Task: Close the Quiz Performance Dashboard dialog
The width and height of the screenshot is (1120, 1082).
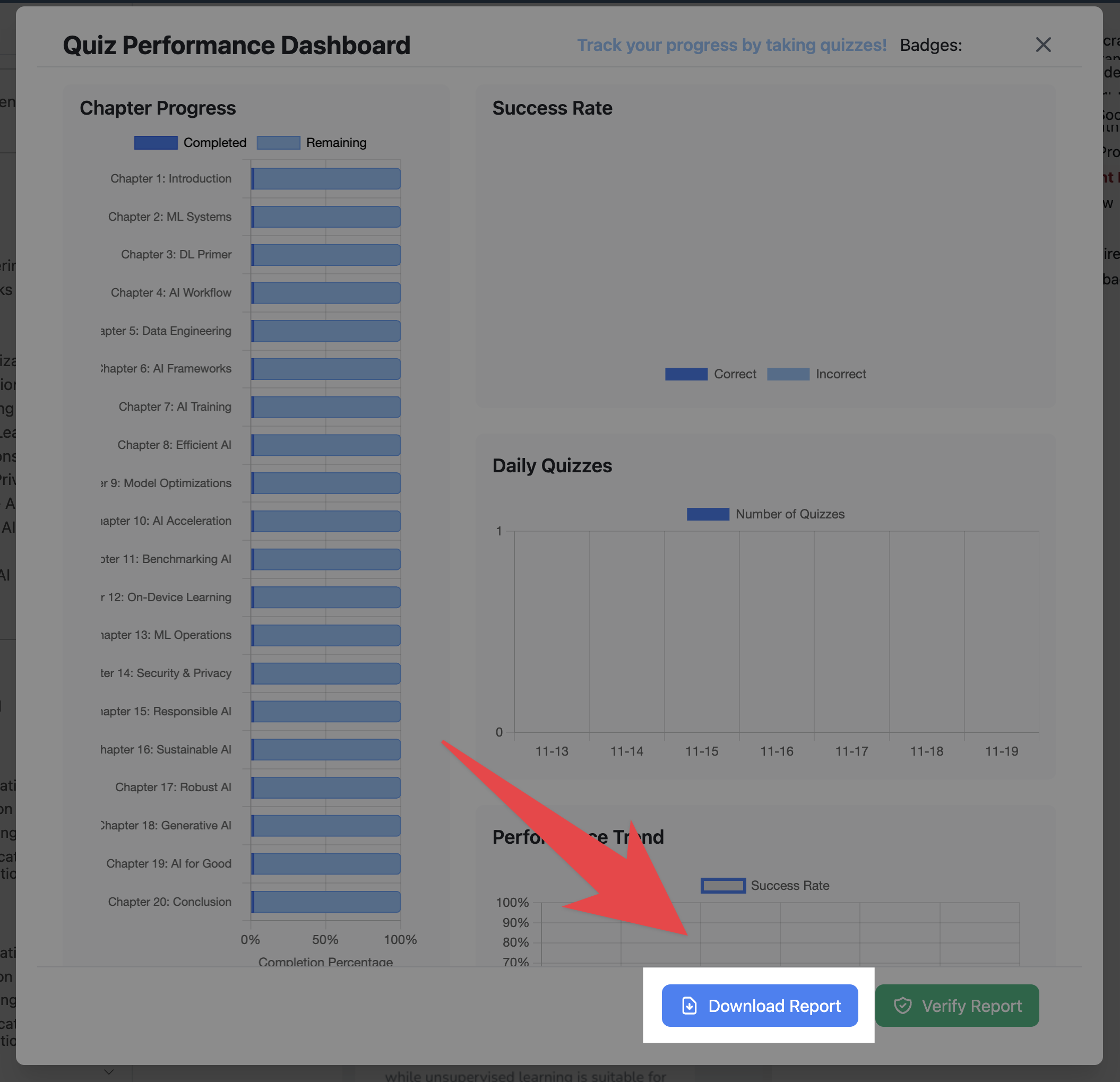Action: tap(1043, 45)
